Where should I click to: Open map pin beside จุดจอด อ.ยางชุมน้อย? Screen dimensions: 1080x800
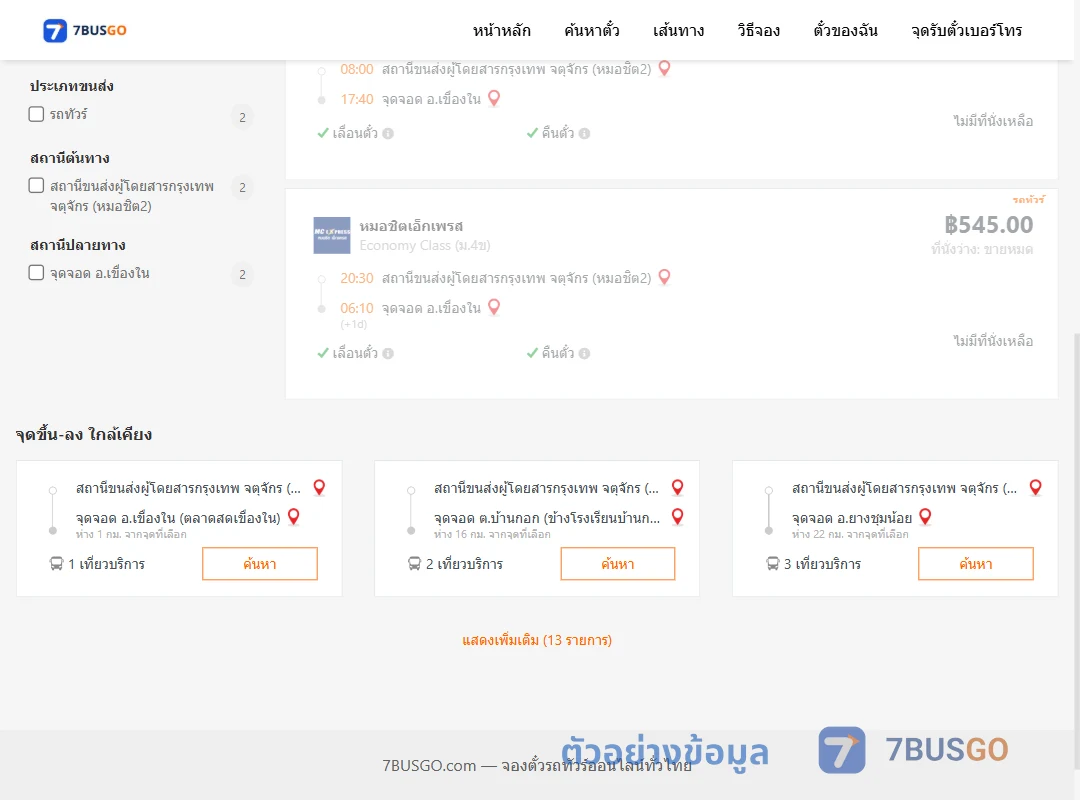tap(926, 517)
